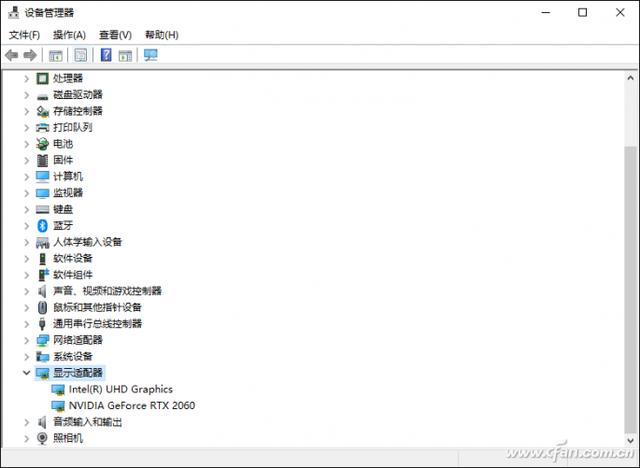Select the 显示适配器 category label
Screen dimensions: 640x468
pyautogui.click(x=78, y=373)
